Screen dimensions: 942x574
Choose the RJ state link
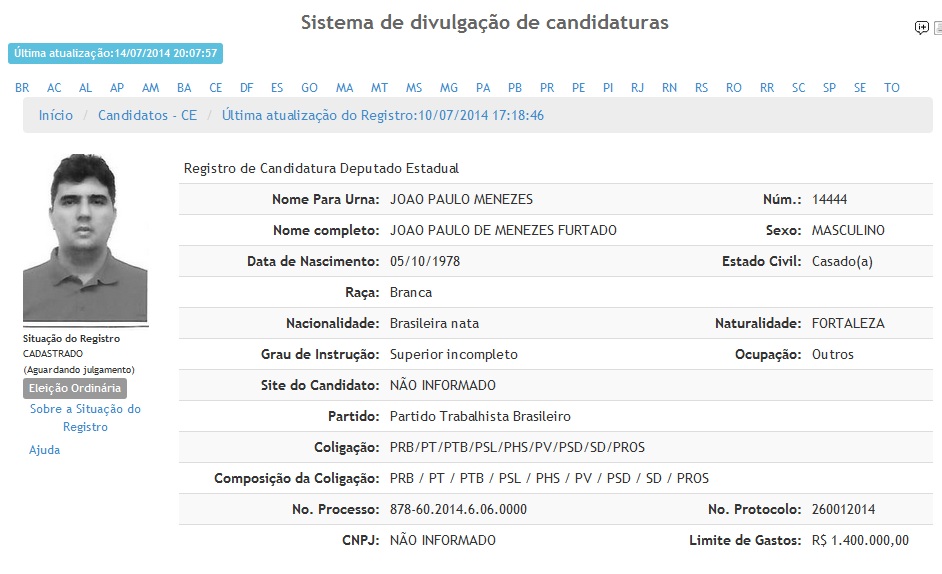(637, 88)
